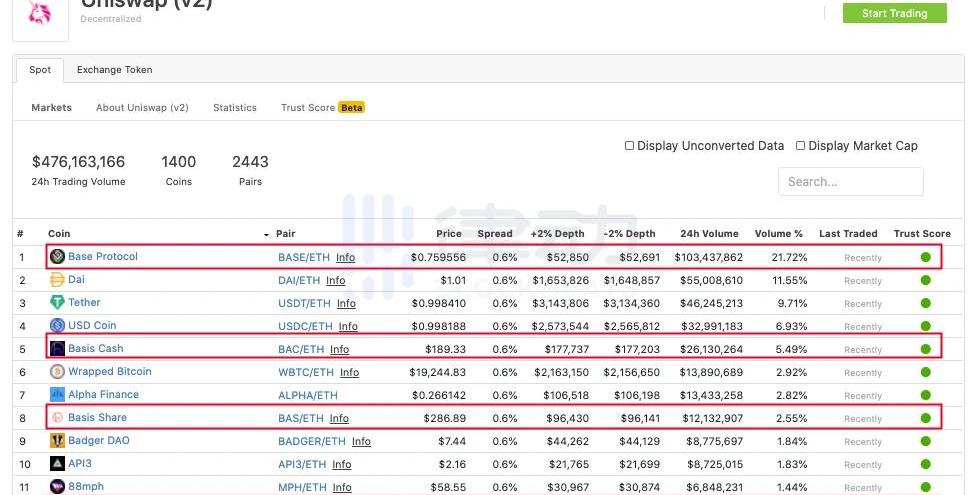Click Dai row green trust score dot
Screen dimensions: 980x495
[926, 280]
